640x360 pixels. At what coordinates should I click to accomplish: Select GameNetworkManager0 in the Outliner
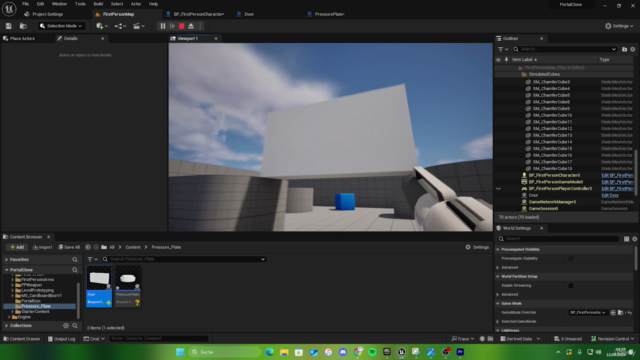tap(552, 202)
